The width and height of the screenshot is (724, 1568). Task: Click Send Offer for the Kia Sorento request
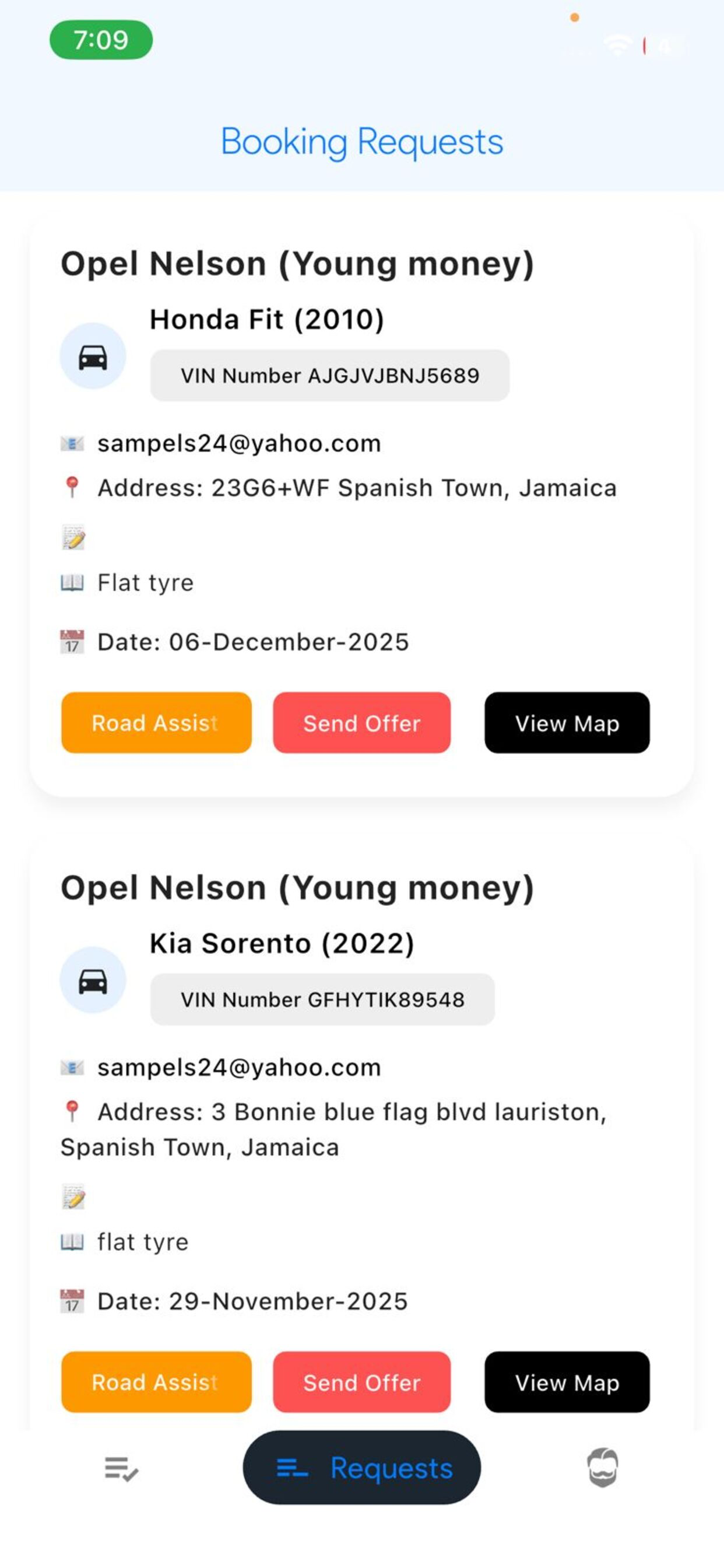click(x=361, y=1382)
